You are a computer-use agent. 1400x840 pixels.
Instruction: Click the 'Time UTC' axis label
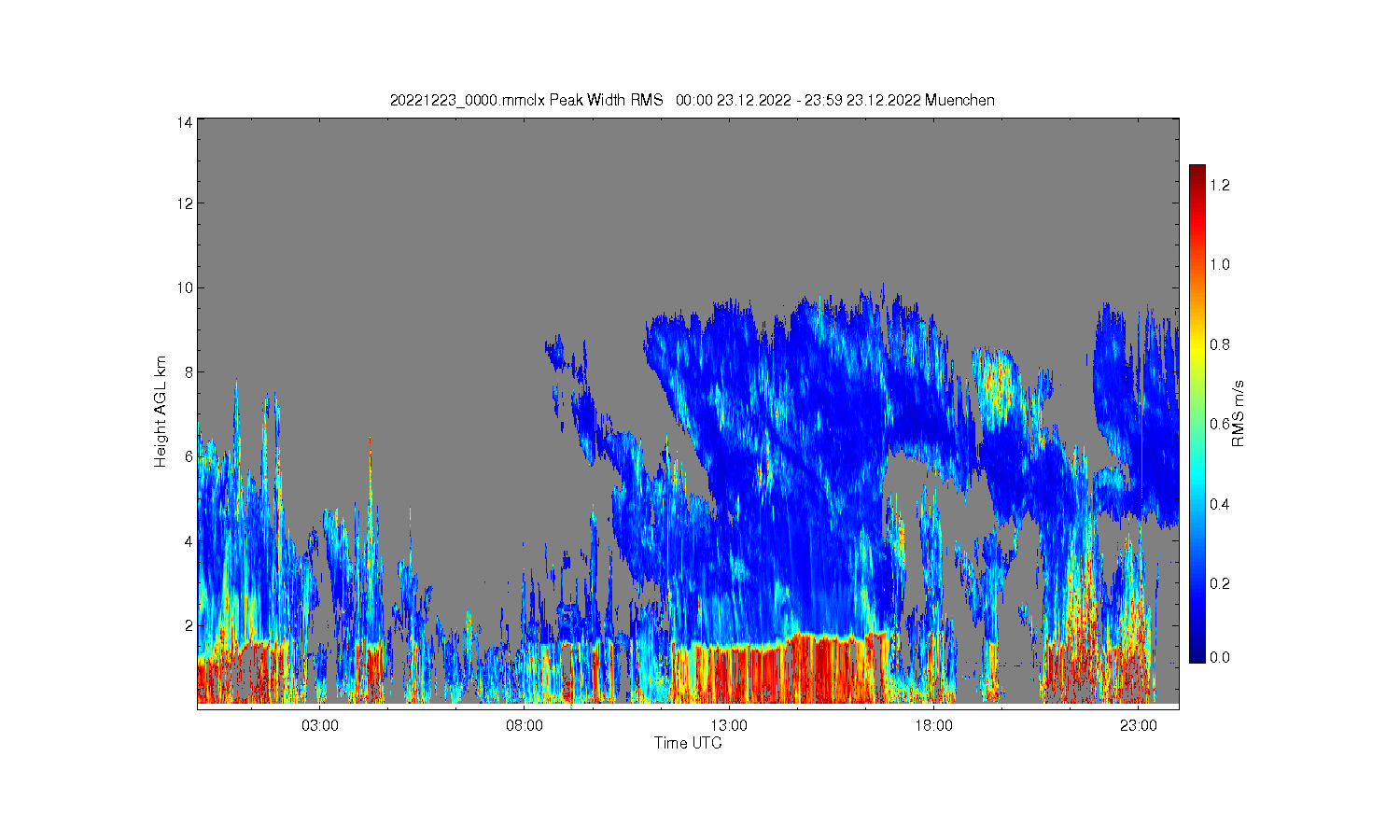[x=688, y=743]
